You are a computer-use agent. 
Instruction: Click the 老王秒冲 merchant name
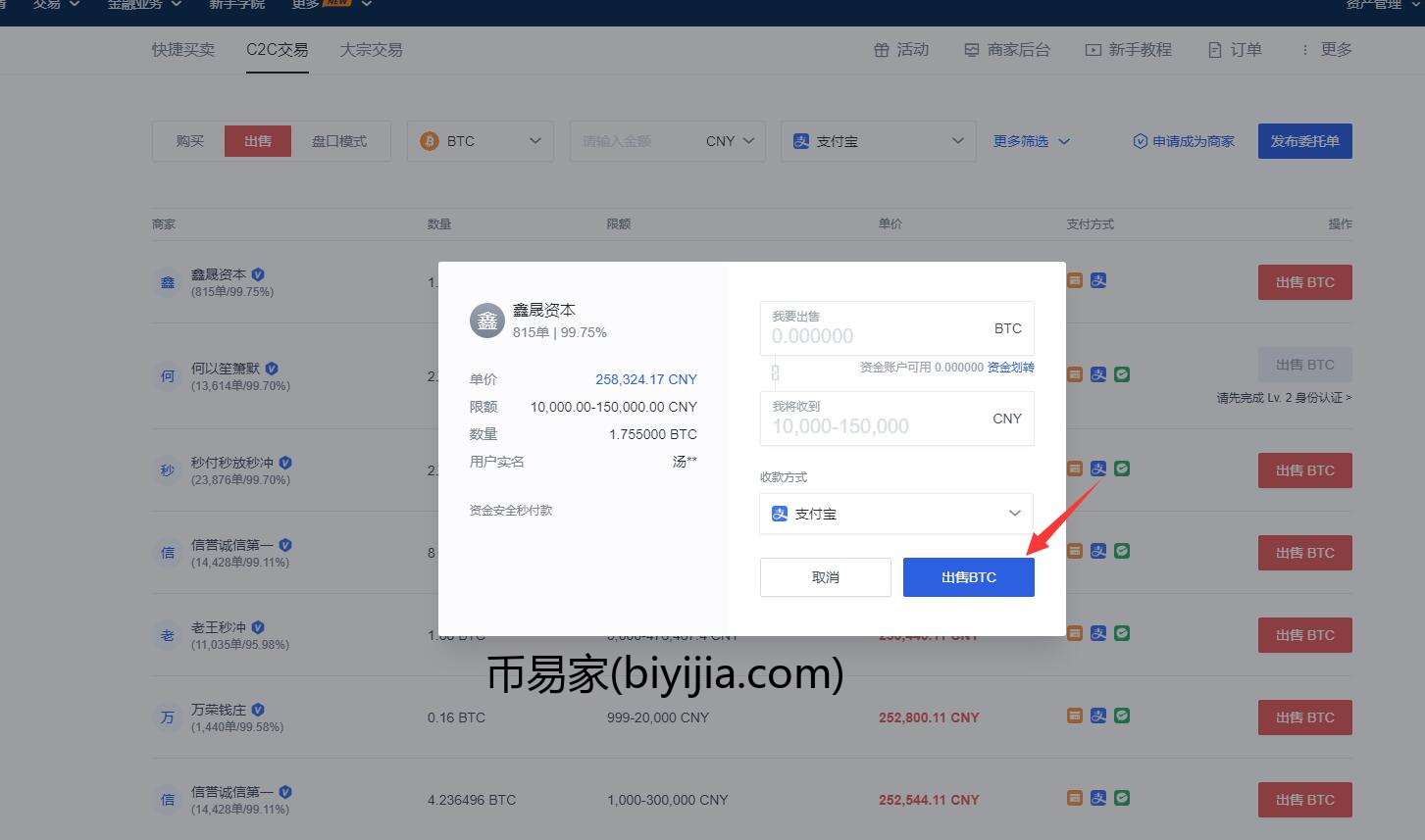219,627
